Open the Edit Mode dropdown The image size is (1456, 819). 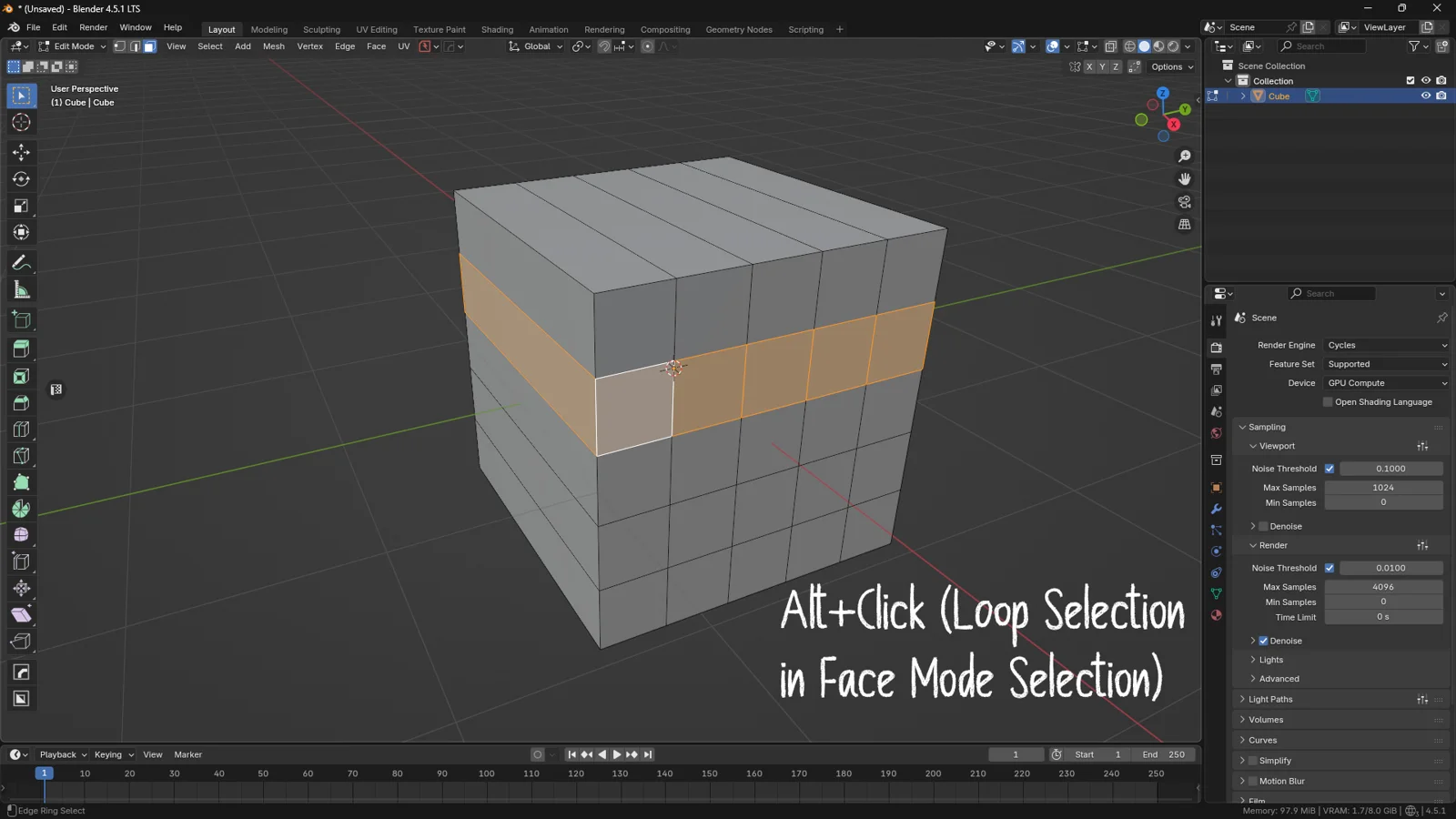coord(72,46)
